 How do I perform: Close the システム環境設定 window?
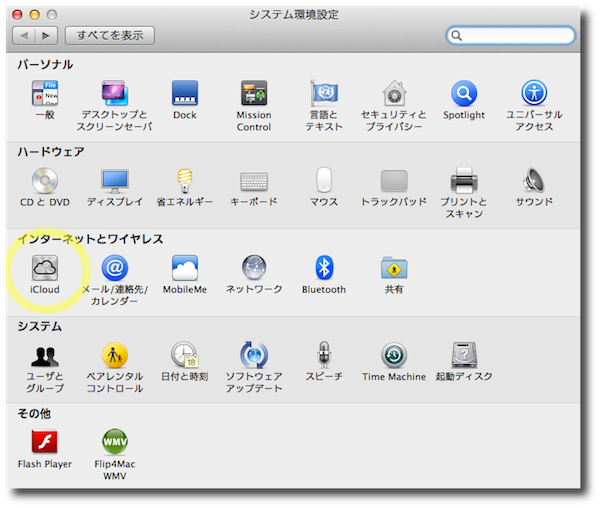click(17, 15)
